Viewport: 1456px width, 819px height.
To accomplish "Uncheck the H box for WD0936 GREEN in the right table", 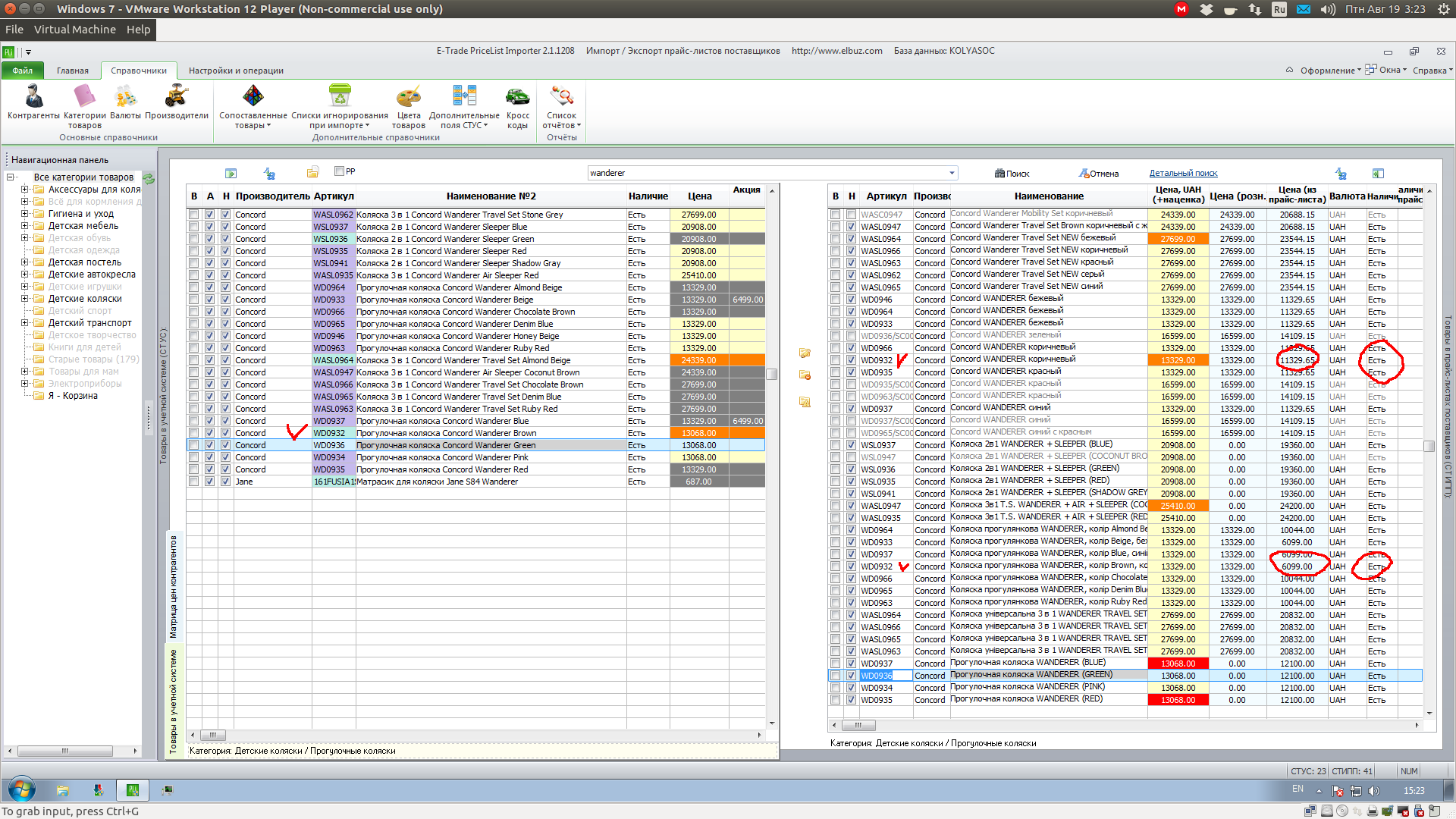I will pos(852,676).
